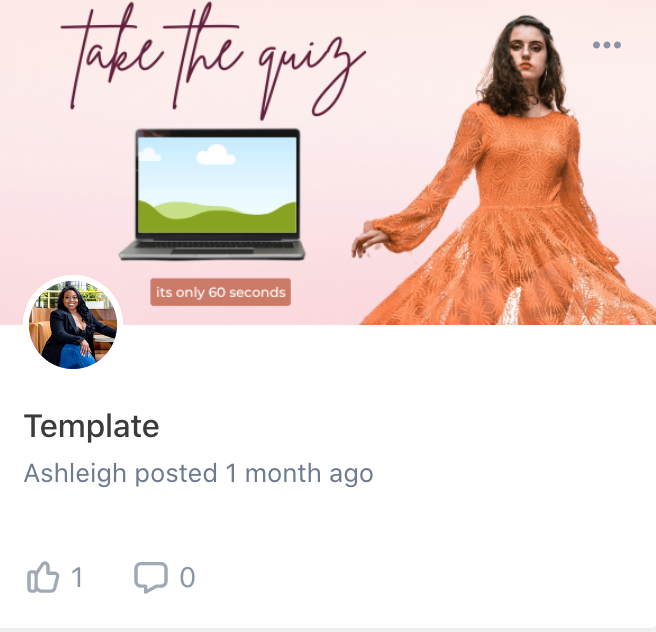Click the 'take the quiz' script heading

(x=213, y=61)
